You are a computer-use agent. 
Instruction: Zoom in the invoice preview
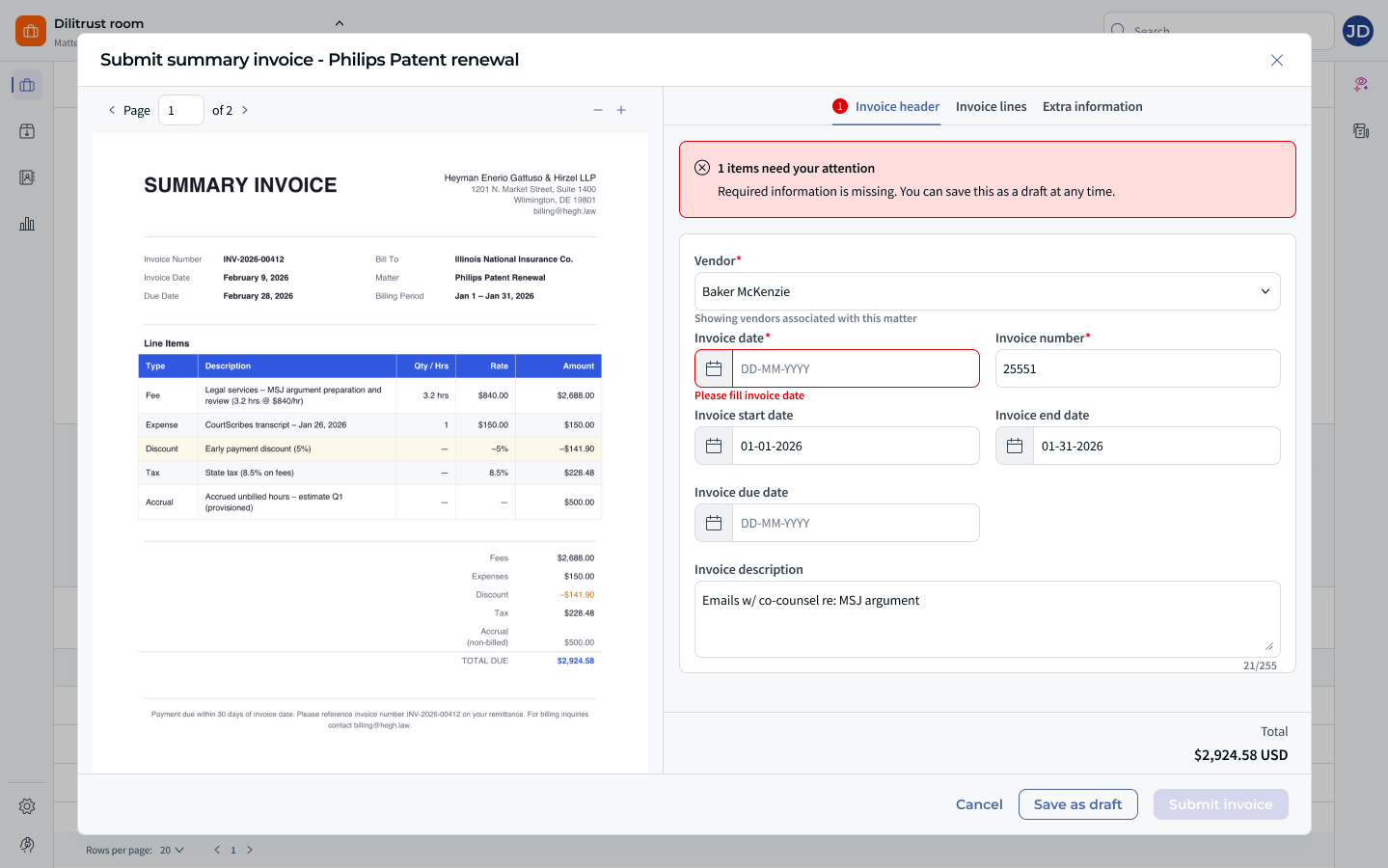(x=621, y=110)
